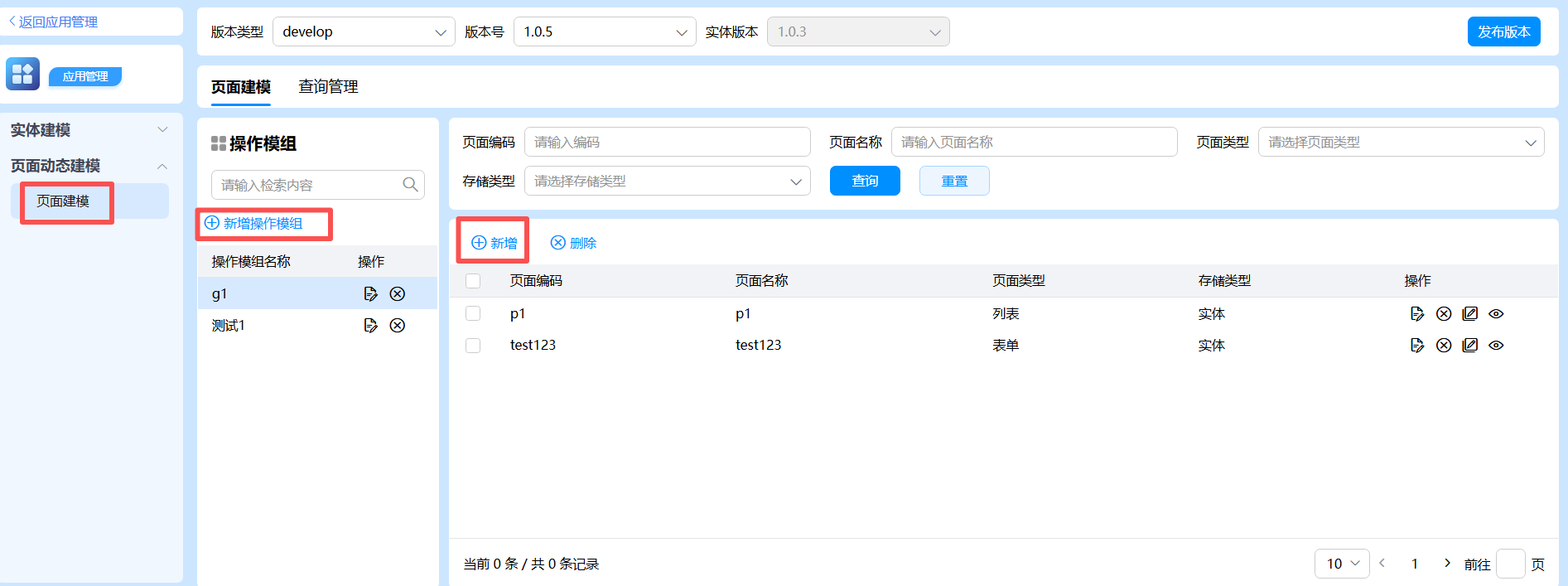Tick the test123 row checkbox
Screen dimensions: 1568x586
click(x=473, y=345)
